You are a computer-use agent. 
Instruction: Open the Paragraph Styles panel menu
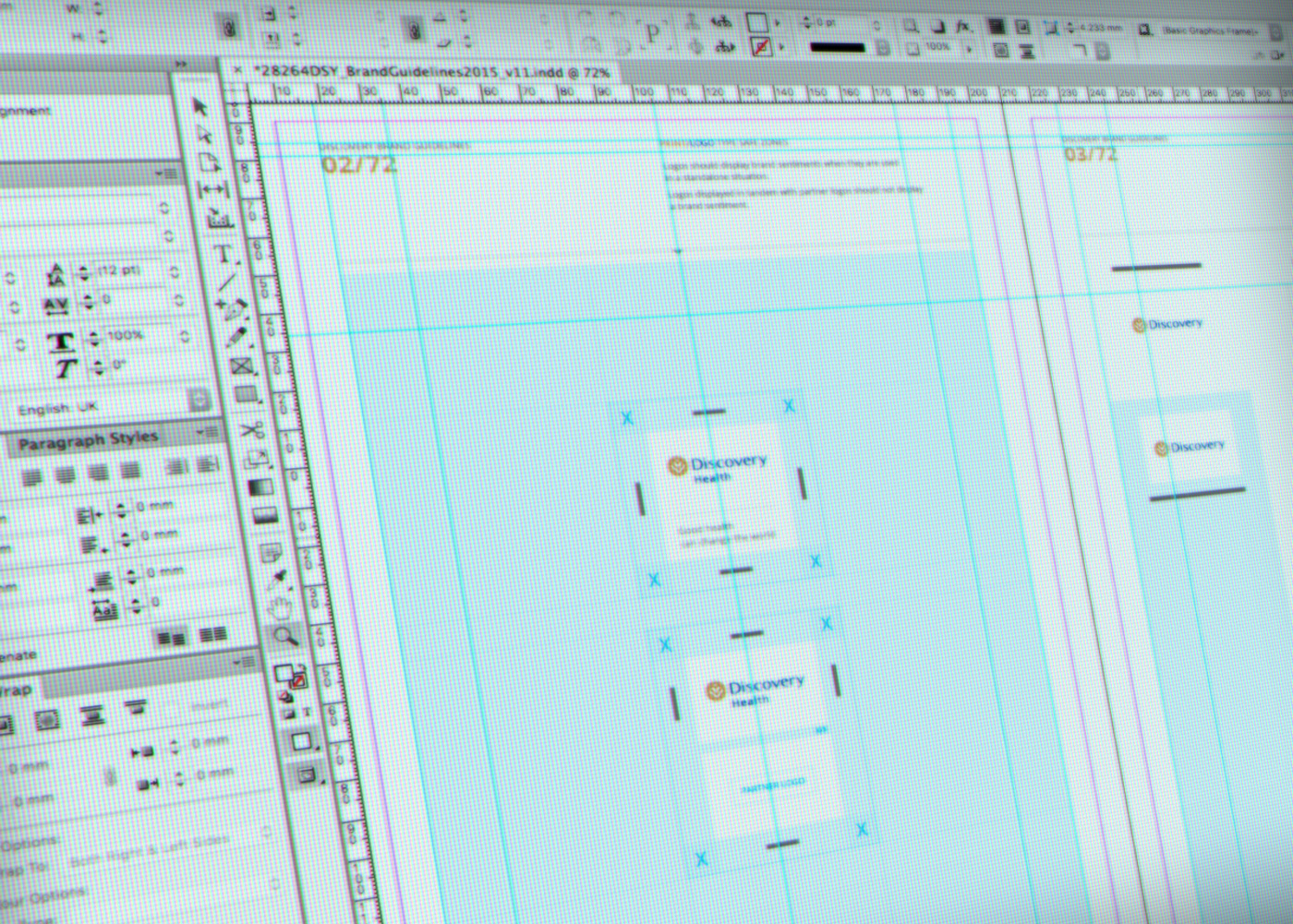pos(207,433)
